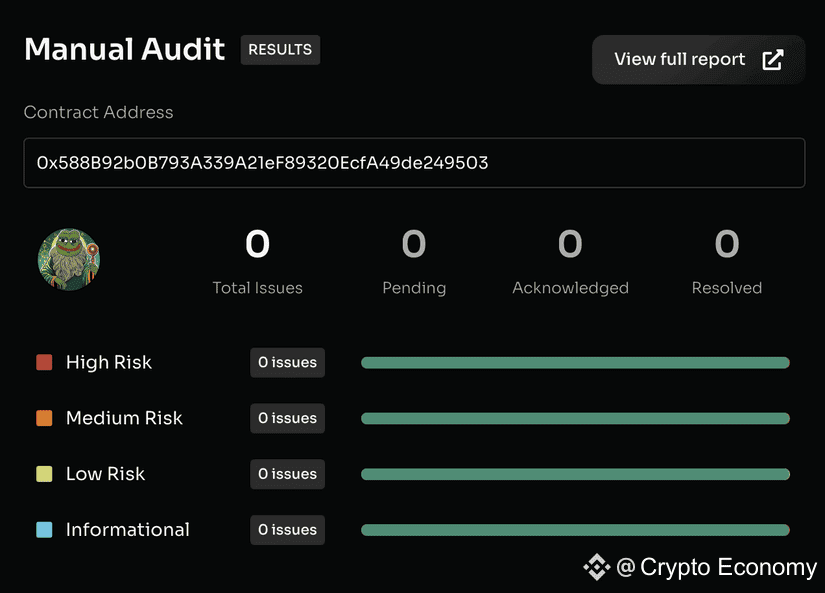Click the Contract Address label

coord(98,112)
